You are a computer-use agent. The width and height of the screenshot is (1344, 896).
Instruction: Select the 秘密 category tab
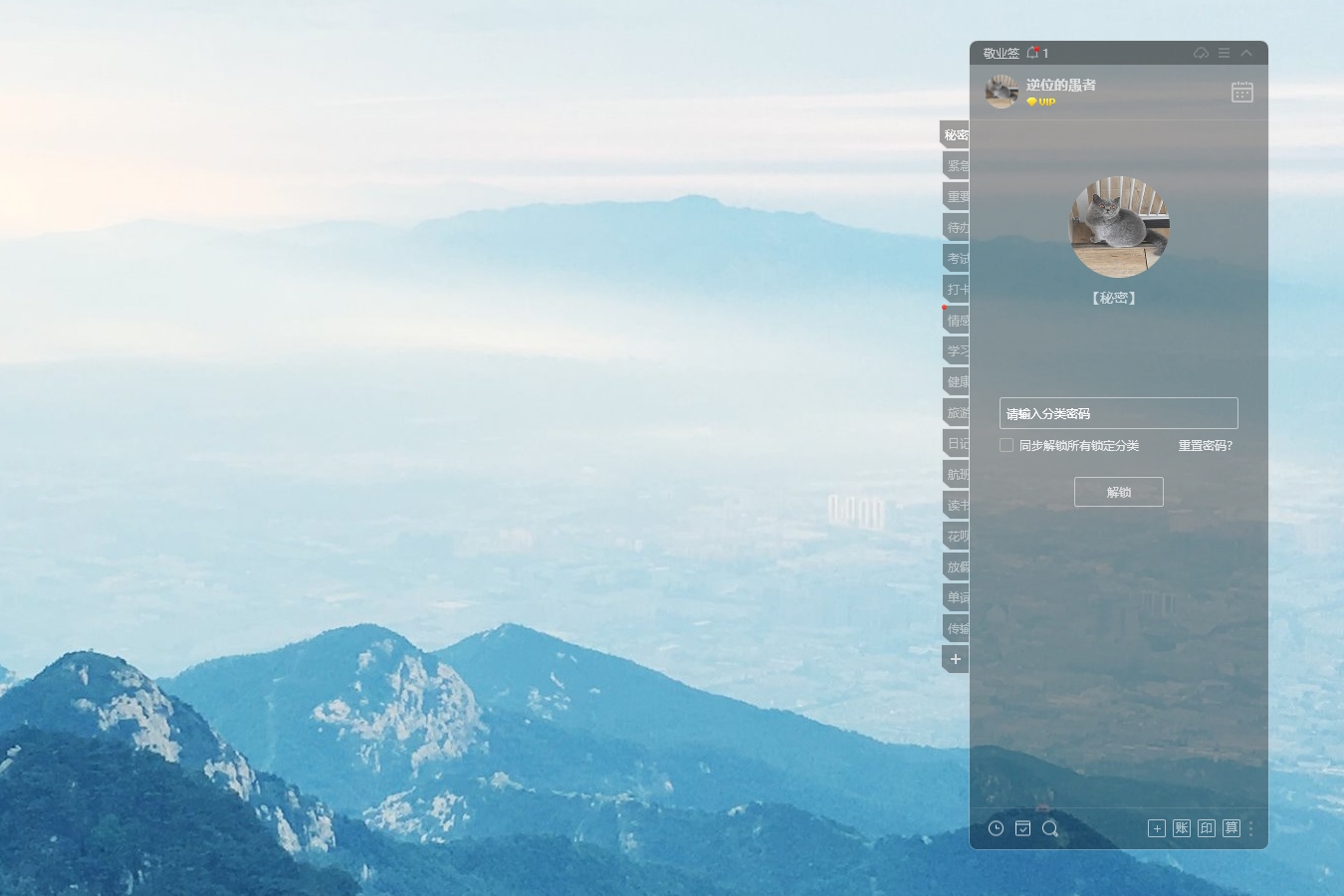point(955,134)
